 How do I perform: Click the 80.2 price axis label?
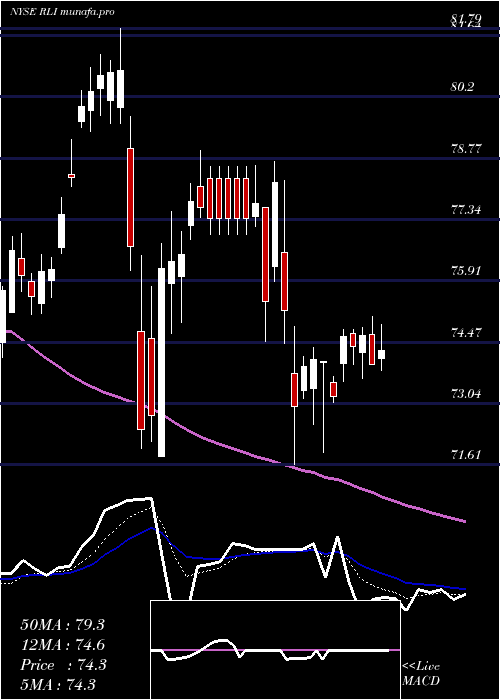click(462, 87)
